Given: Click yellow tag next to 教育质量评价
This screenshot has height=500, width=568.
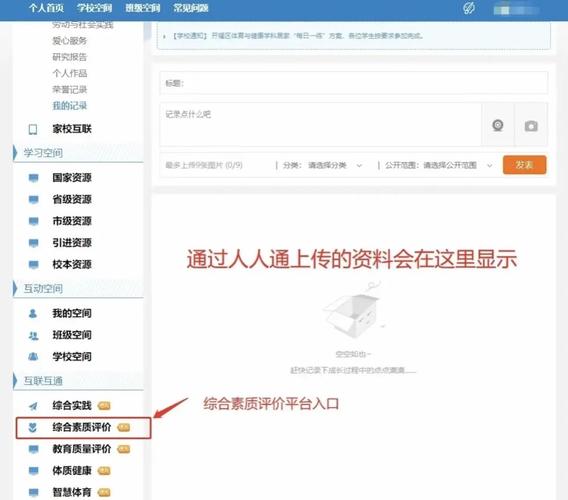Looking at the screenshot, I should 124,449.
